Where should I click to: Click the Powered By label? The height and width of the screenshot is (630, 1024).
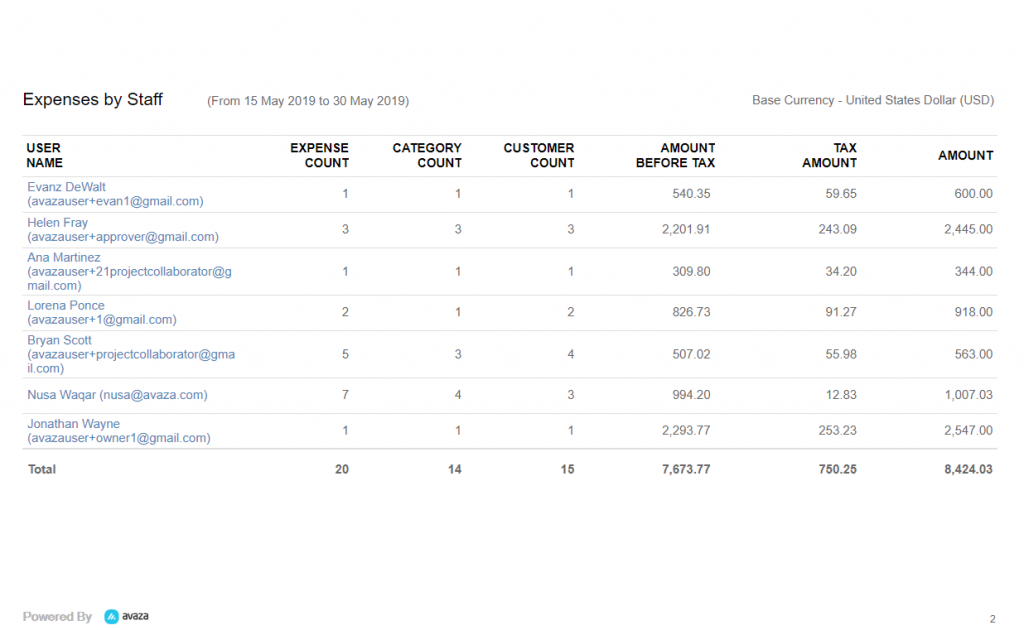[x=57, y=617]
